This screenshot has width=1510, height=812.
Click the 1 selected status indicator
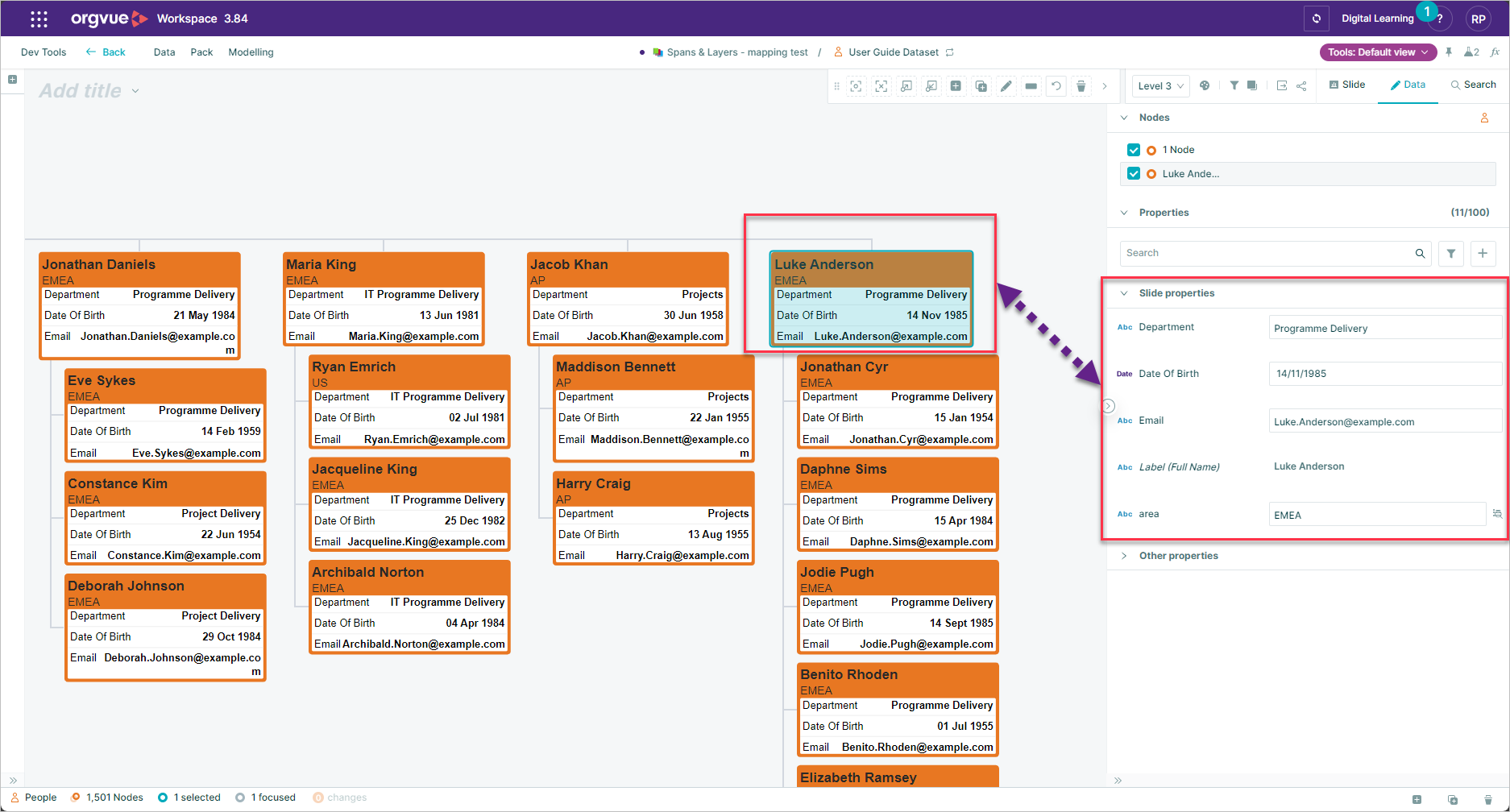click(x=189, y=797)
